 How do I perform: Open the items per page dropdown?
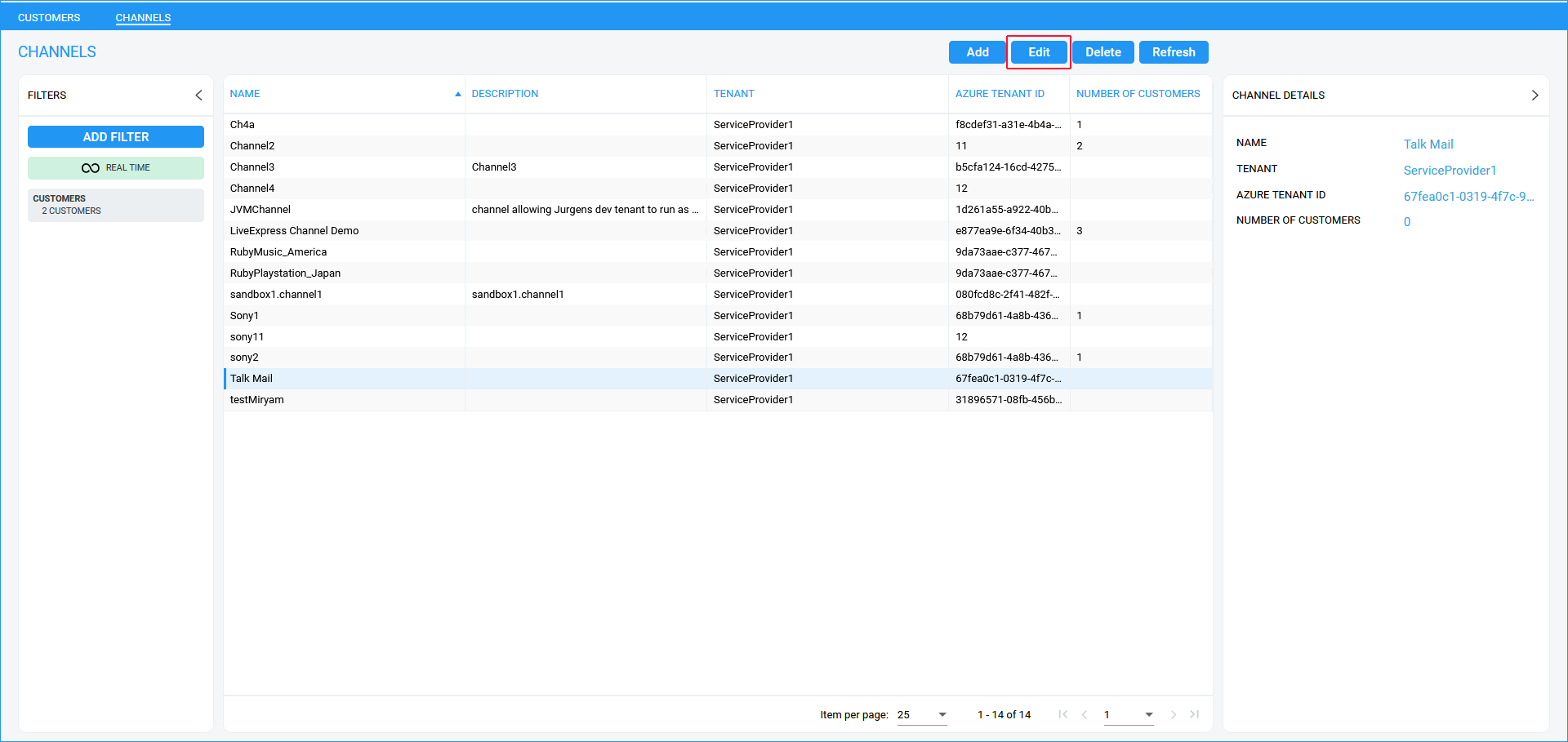[x=922, y=715]
